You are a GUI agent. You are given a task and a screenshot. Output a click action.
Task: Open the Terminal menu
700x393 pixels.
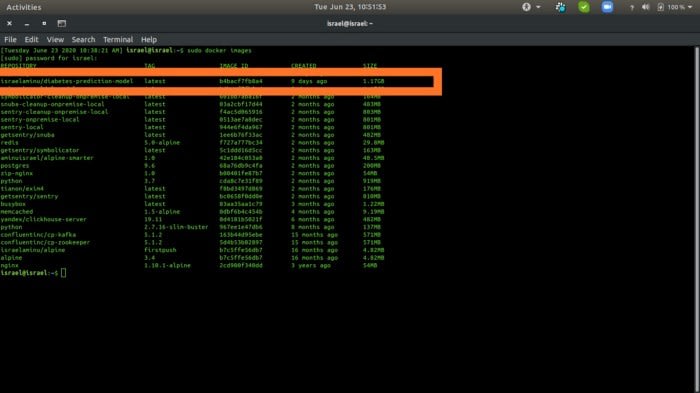coord(118,39)
